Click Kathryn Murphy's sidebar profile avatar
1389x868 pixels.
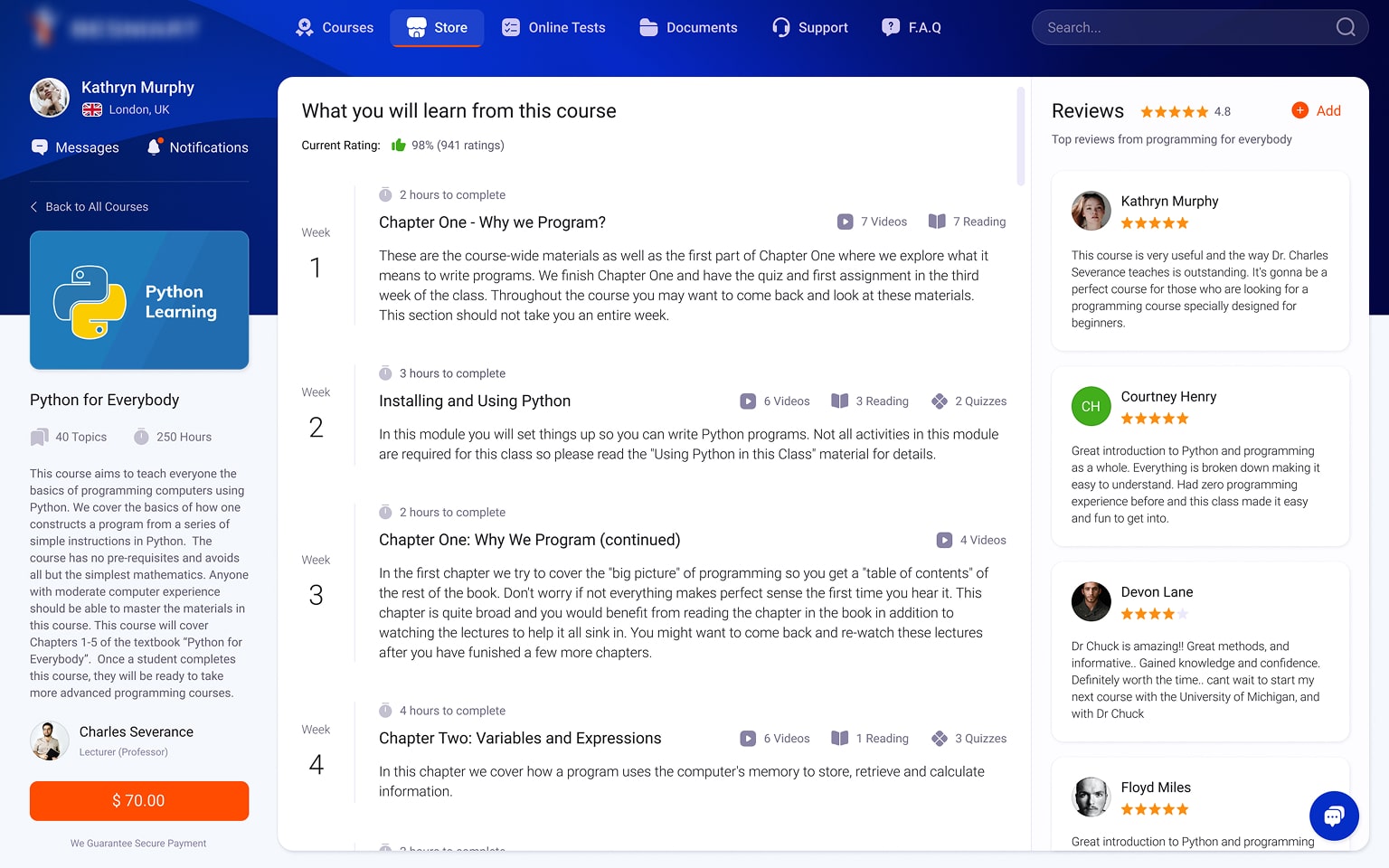50,98
